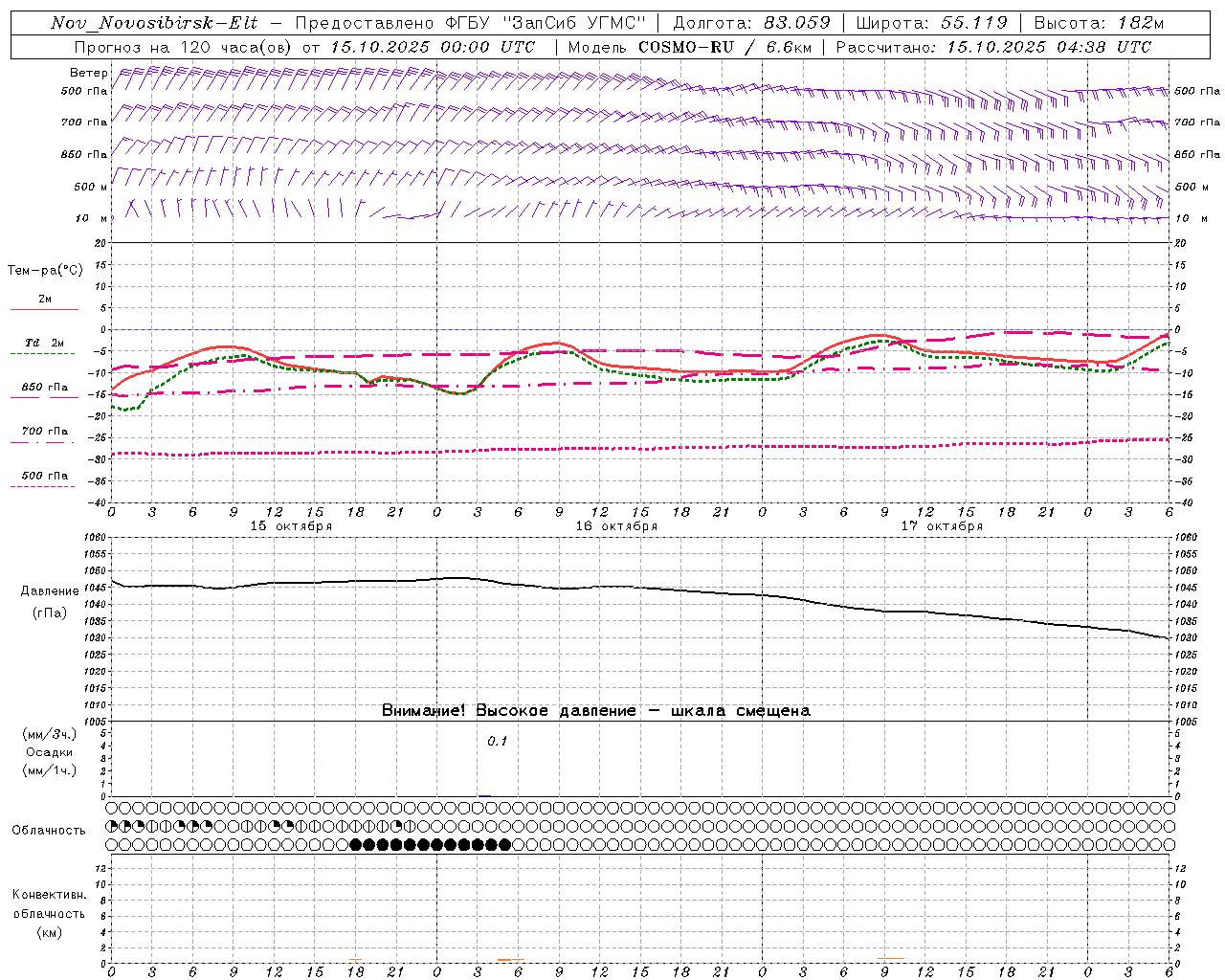This screenshot has height=980, width=1225.
Task: Click the 17 октября date label
Action: [942, 526]
